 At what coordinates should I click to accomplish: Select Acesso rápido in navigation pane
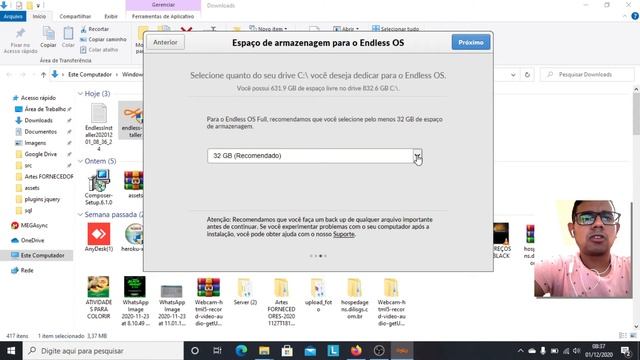tap(38, 98)
